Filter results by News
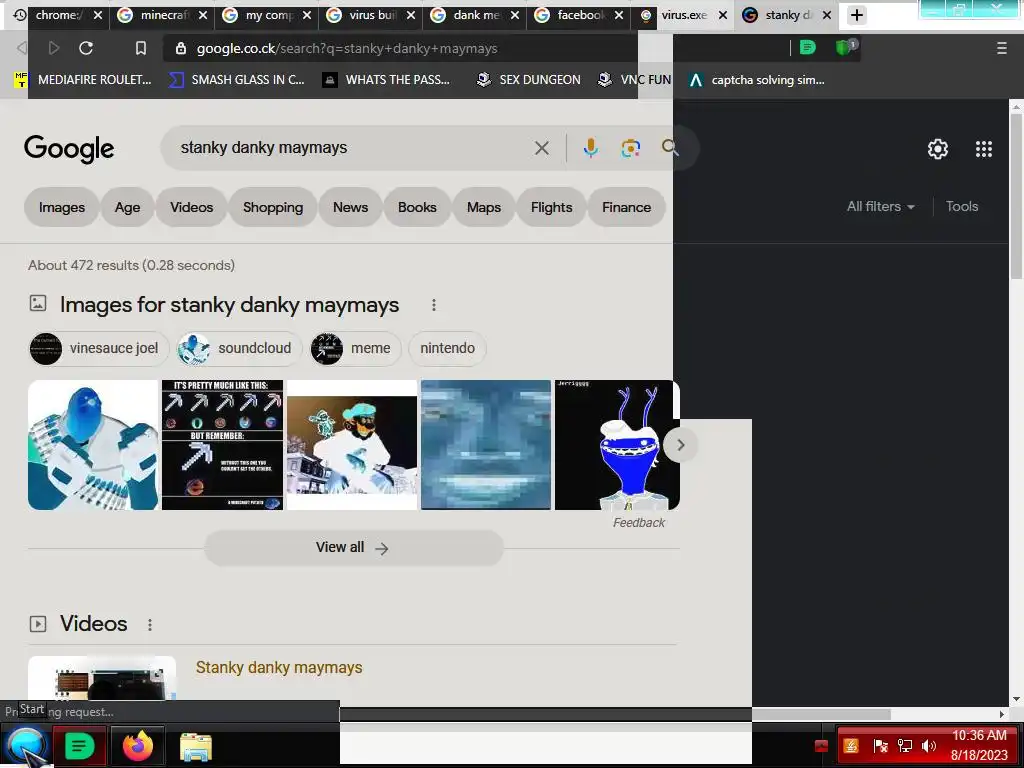The height and width of the screenshot is (768, 1024). pos(351,208)
